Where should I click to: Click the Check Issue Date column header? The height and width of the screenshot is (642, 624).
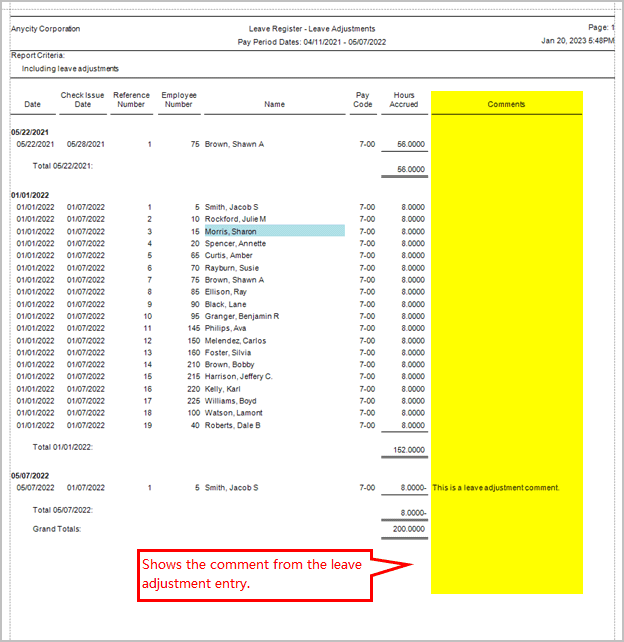82,100
